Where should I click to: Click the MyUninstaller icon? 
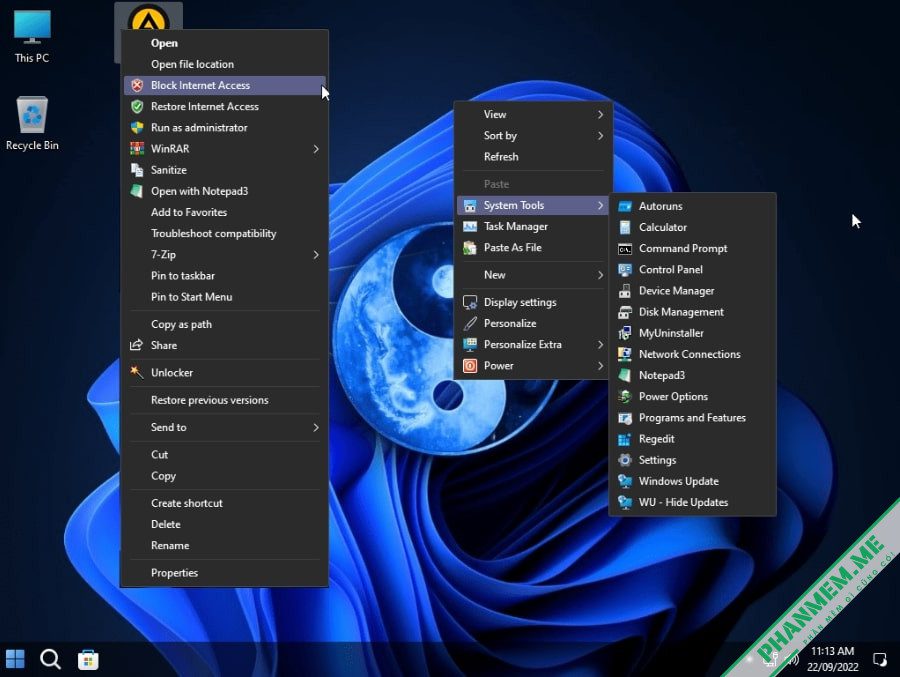[625, 333]
